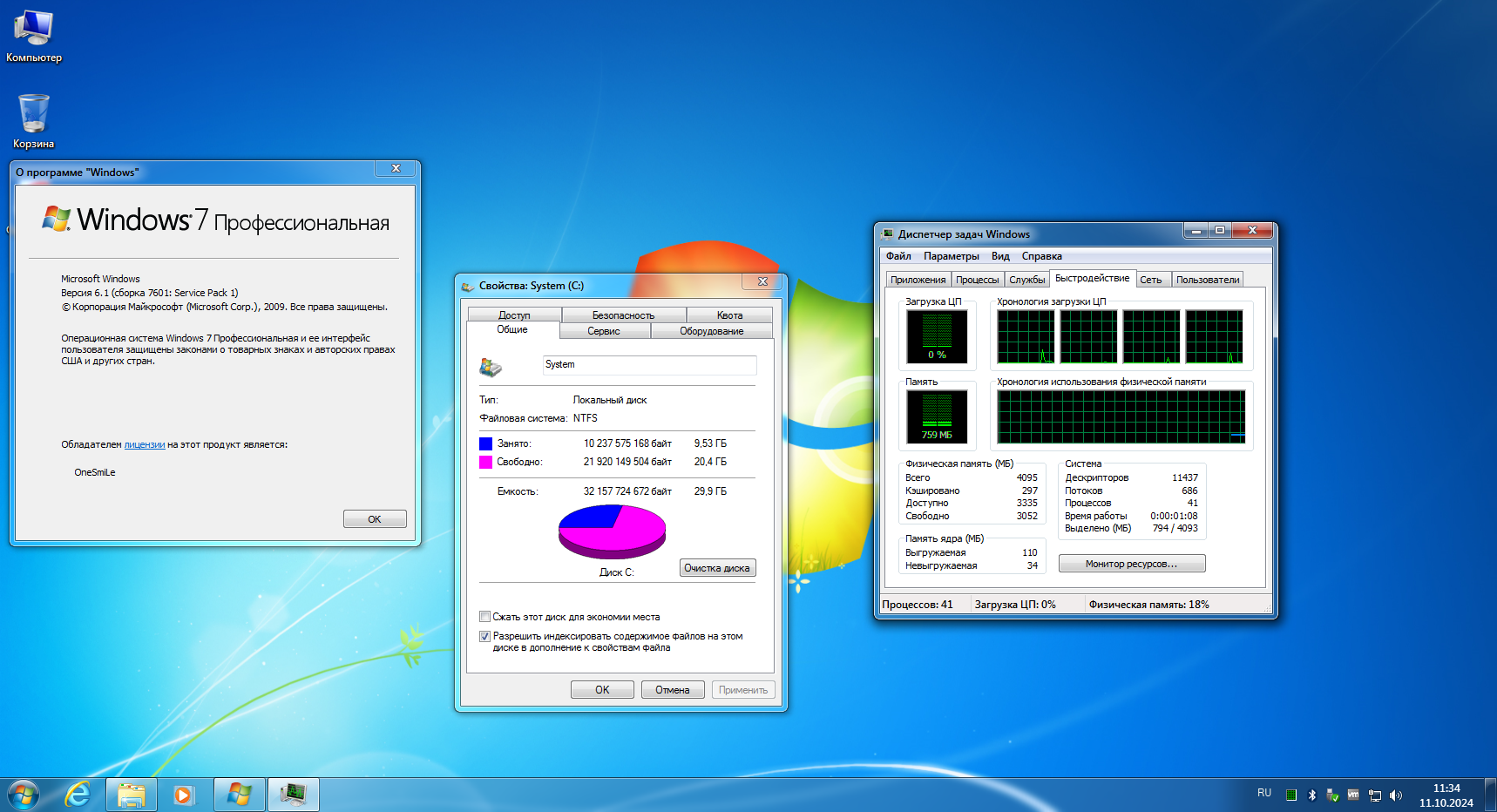Click the Bluetooth tray icon
Screen dimensions: 1497x812
1312,795
